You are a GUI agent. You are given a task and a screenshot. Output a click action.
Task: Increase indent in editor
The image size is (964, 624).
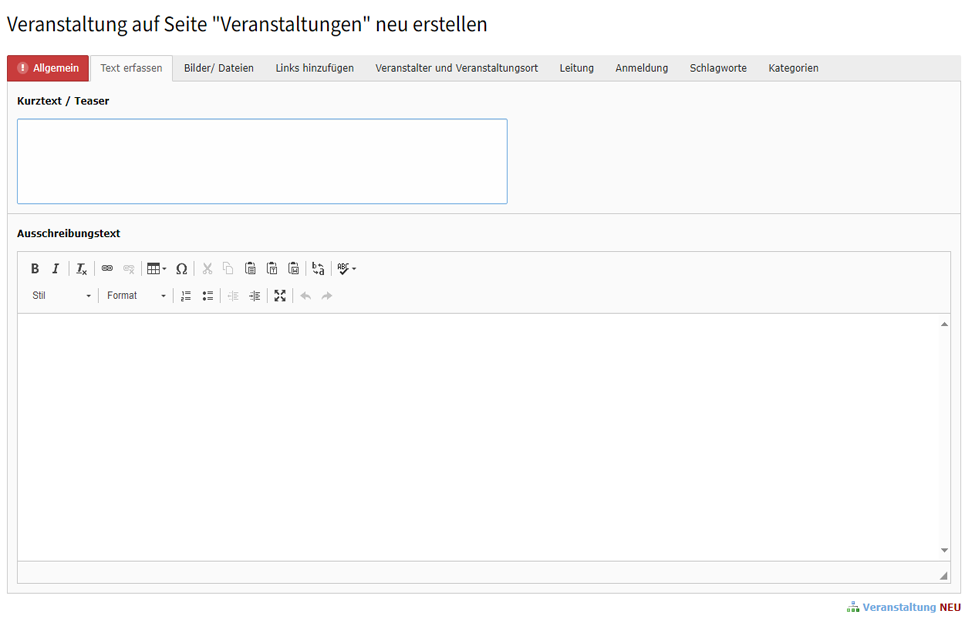(255, 296)
